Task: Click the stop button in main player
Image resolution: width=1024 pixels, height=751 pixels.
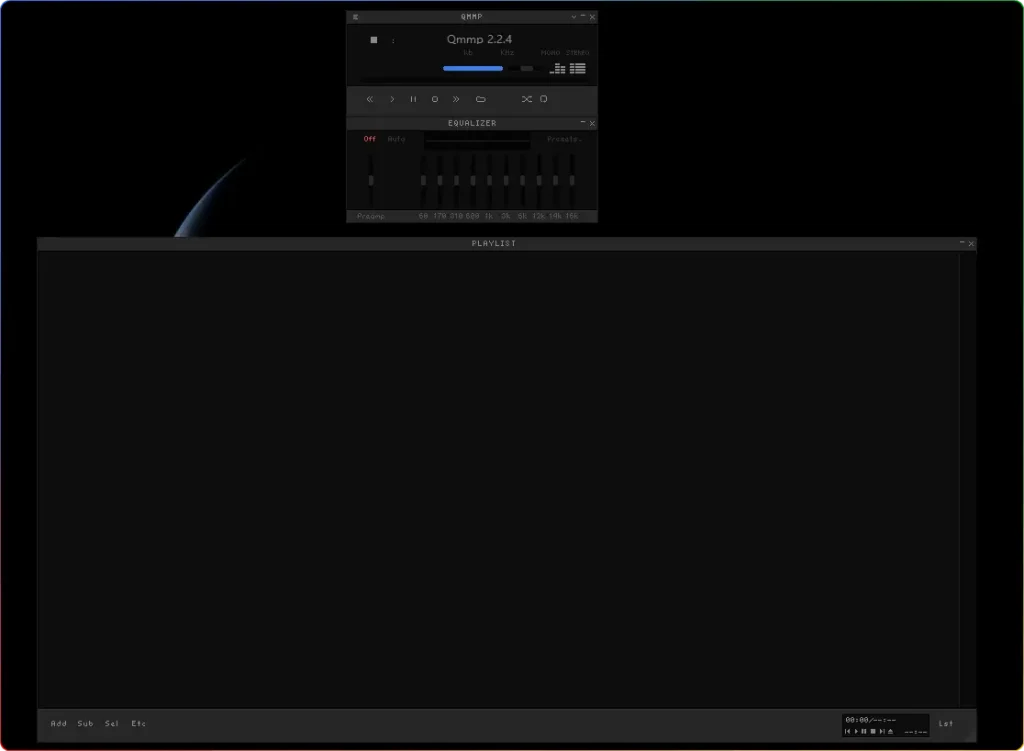Action: click(435, 99)
